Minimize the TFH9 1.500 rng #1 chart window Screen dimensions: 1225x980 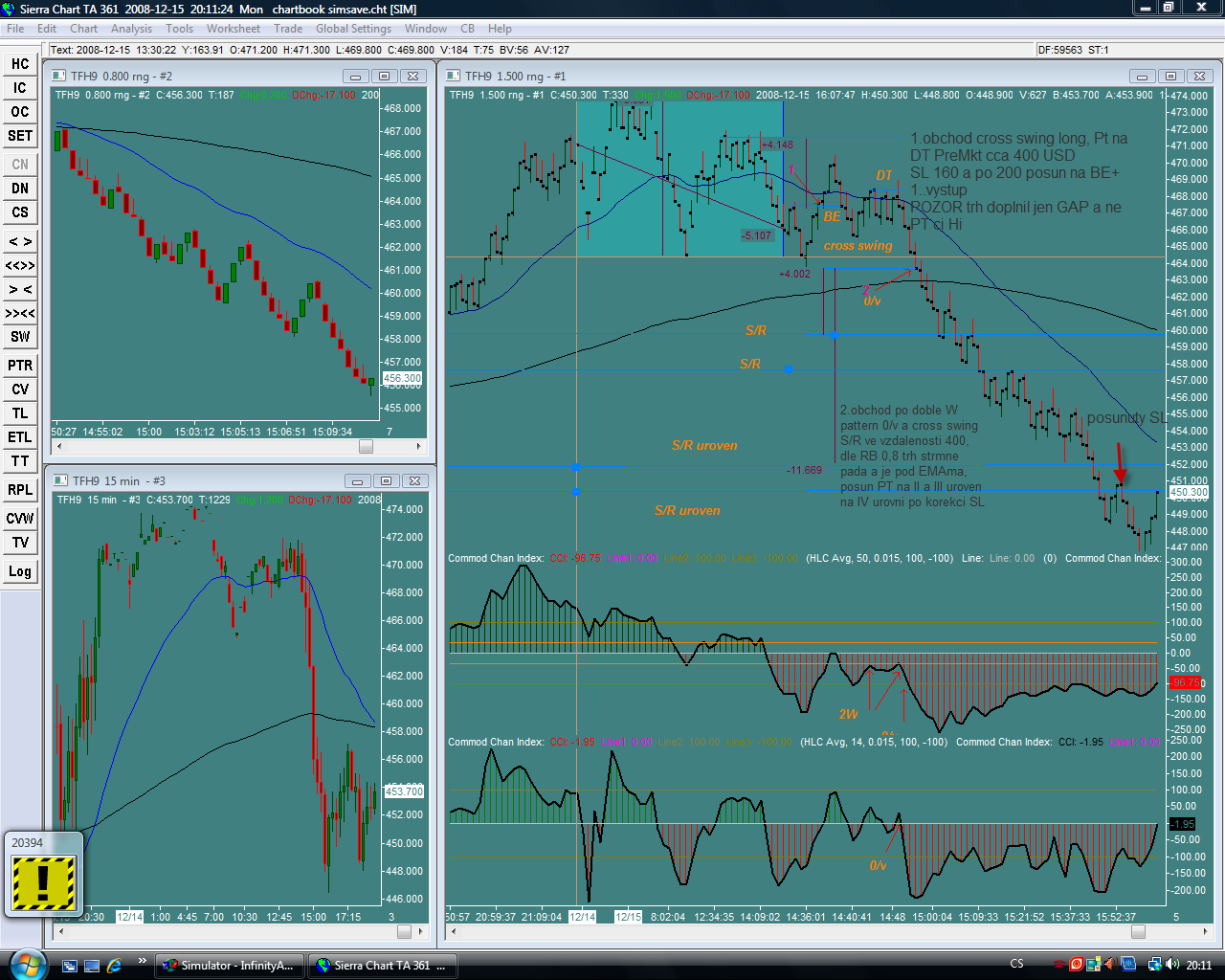(x=1142, y=76)
